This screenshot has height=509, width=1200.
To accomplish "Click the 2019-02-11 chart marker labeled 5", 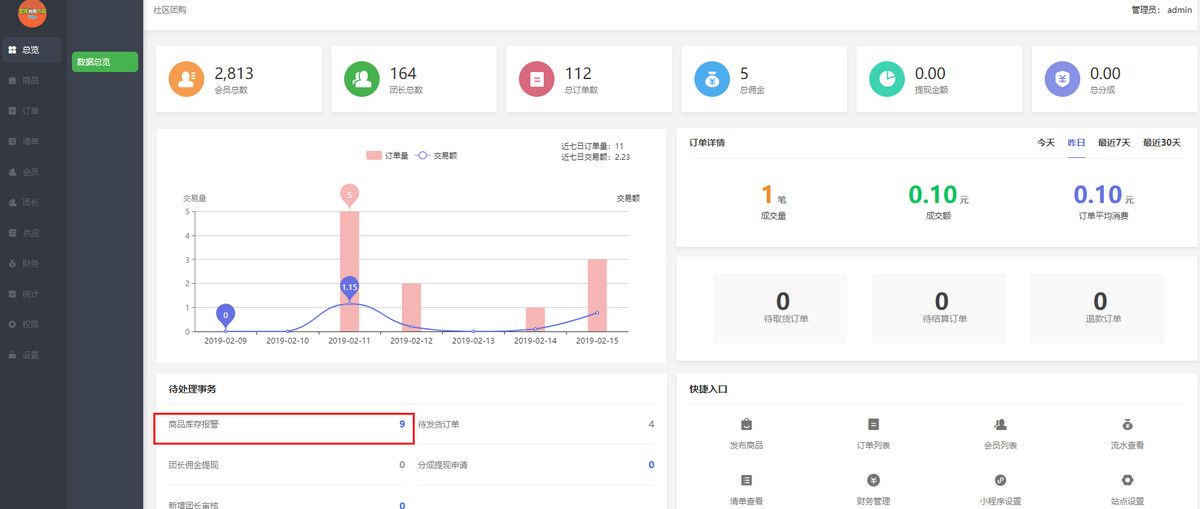I will point(349,195).
